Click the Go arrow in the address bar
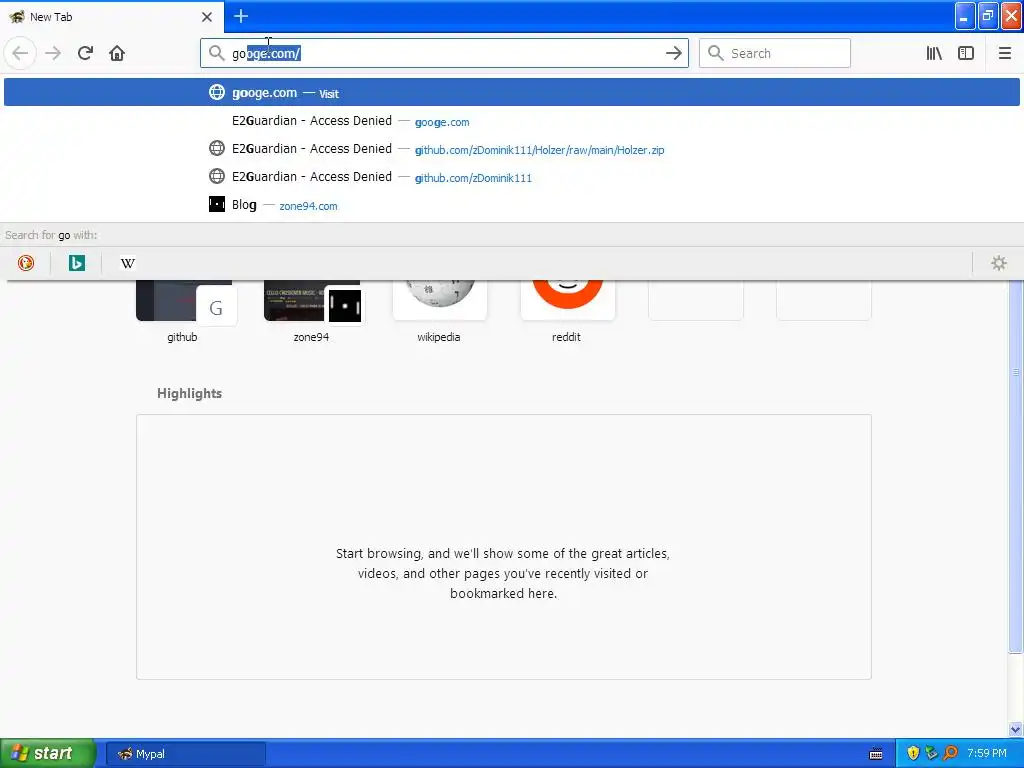 (x=673, y=53)
